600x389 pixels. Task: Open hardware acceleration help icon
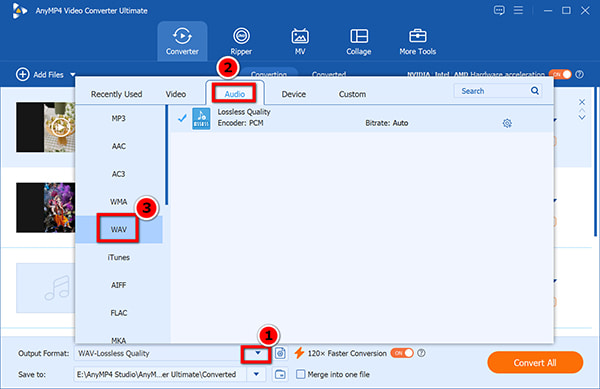(x=580, y=74)
